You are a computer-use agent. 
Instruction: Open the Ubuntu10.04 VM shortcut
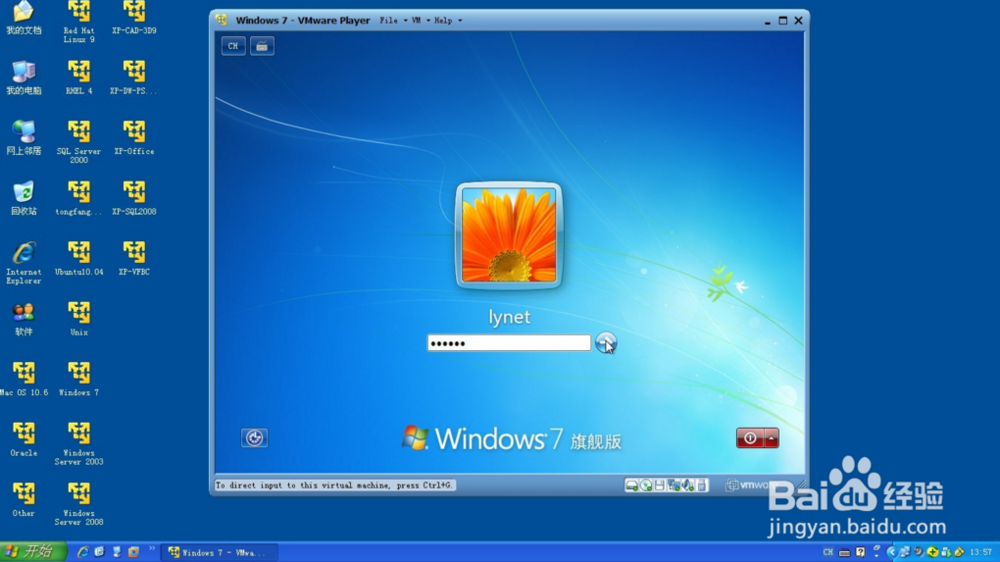pyautogui.click(x=79, y=258)
